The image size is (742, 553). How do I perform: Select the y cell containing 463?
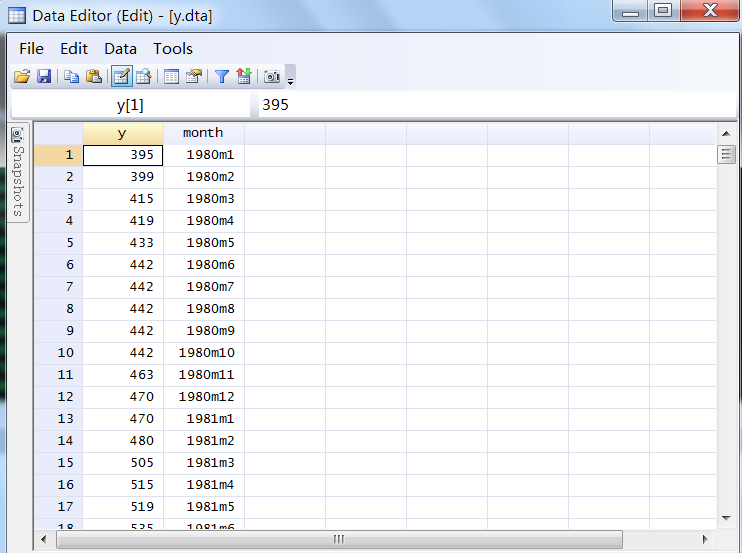tap(123, 375)
